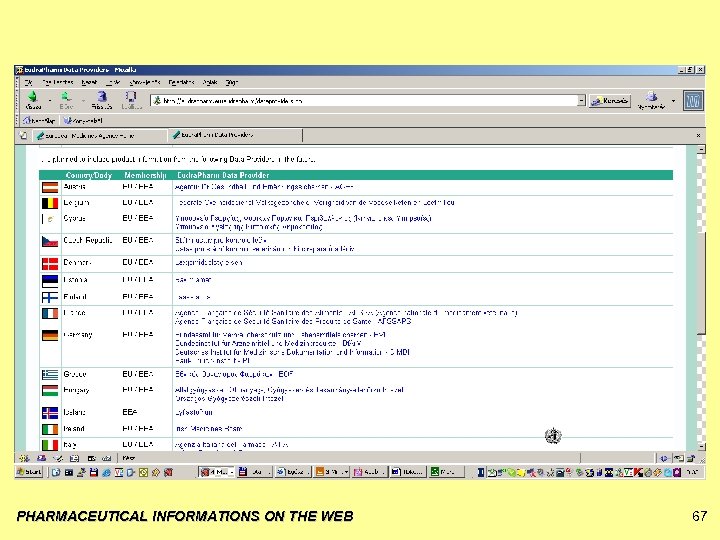Open the Print button dropdown arrow
720x540 pixels.
(673, 100)
